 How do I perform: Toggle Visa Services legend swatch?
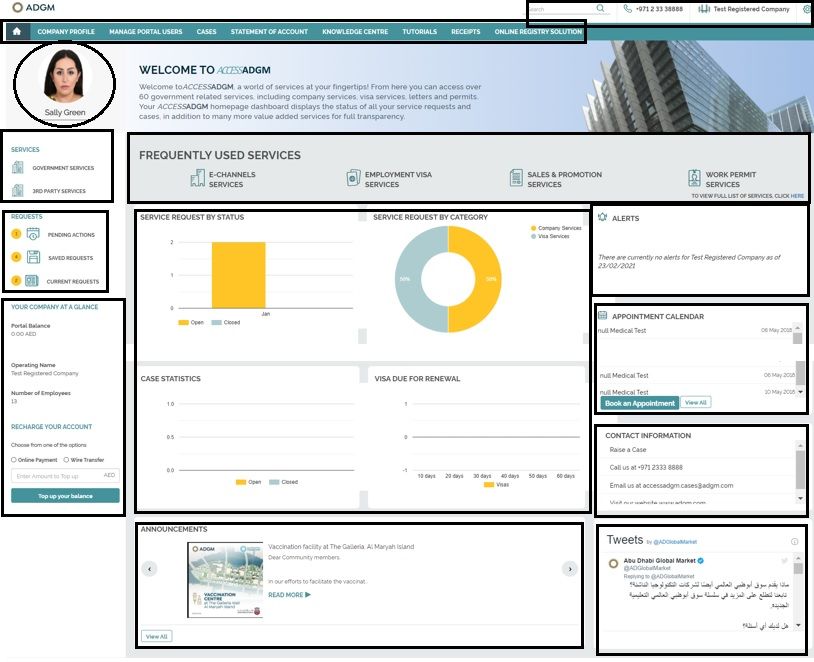click(533, 236)
